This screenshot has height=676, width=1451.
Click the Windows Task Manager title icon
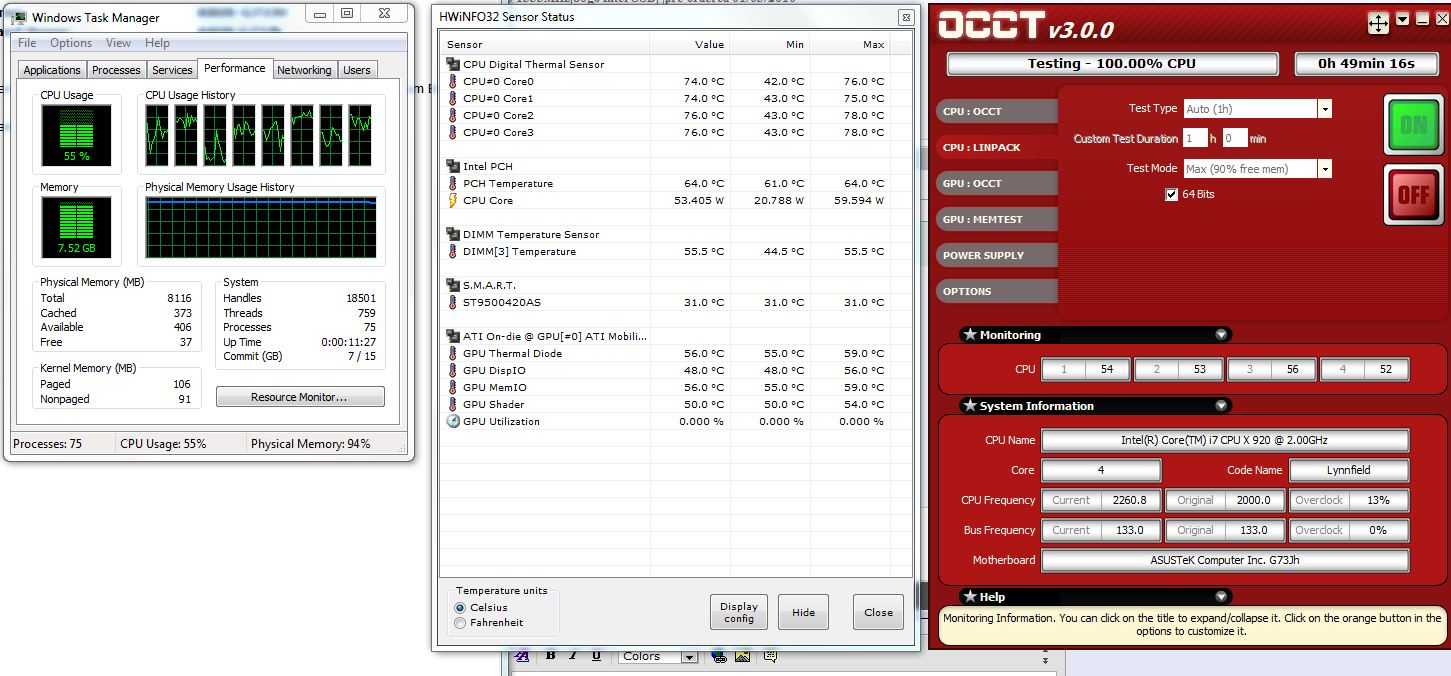[19, 17]
